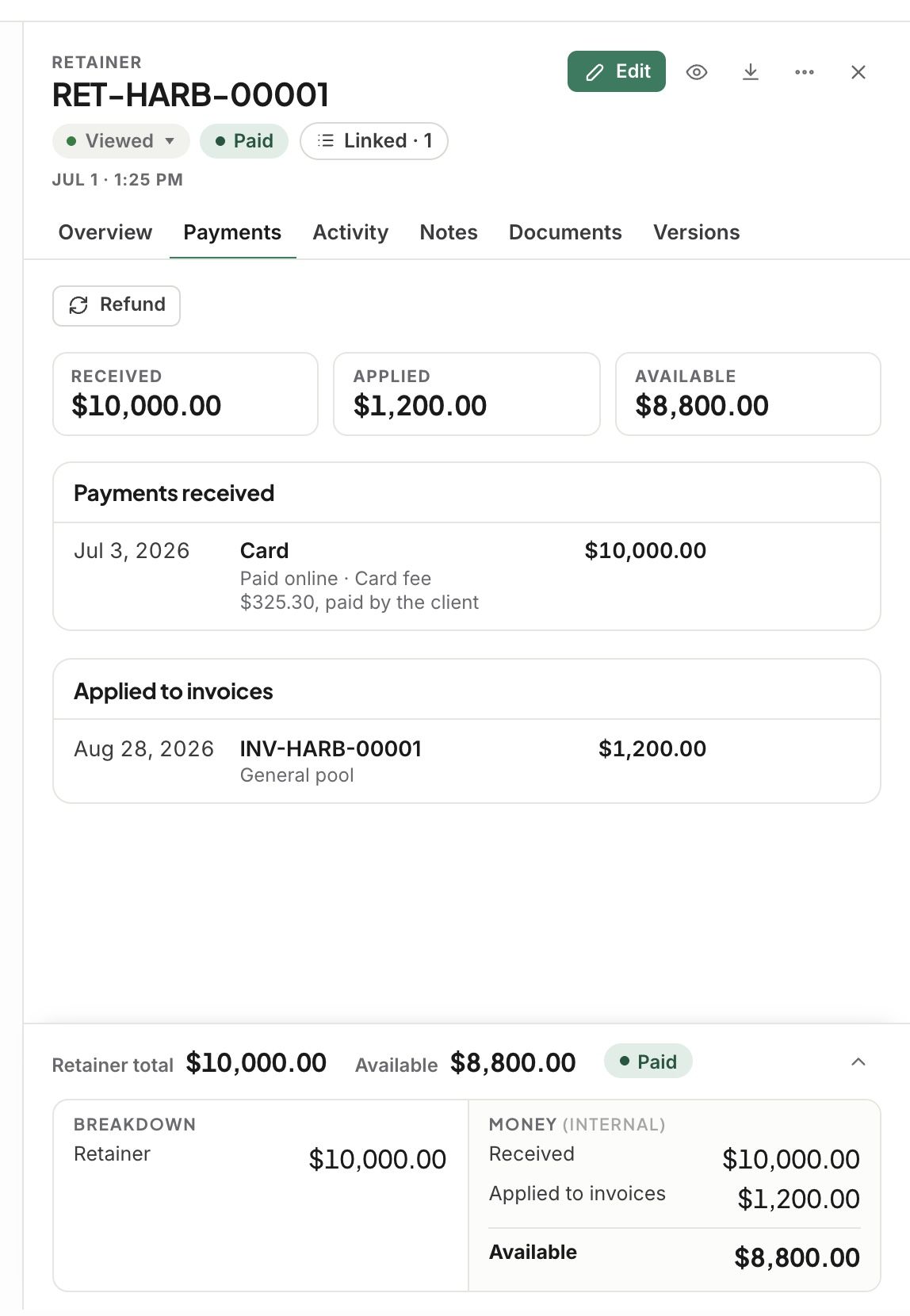The height and width of the screenshot is (1316, 910).
Task: Download the retainer via download icon
Action: coord(750,72)
